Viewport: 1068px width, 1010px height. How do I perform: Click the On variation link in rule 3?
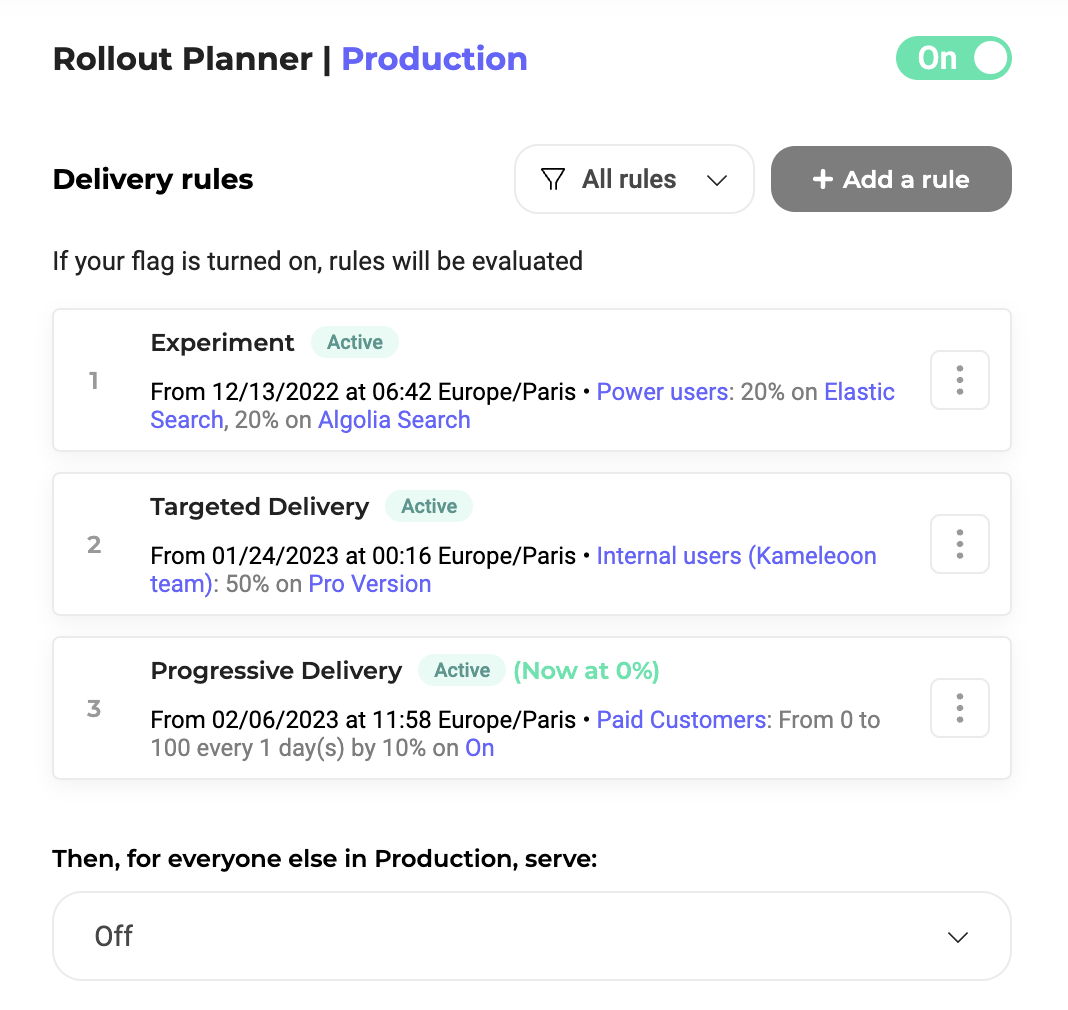480,748
